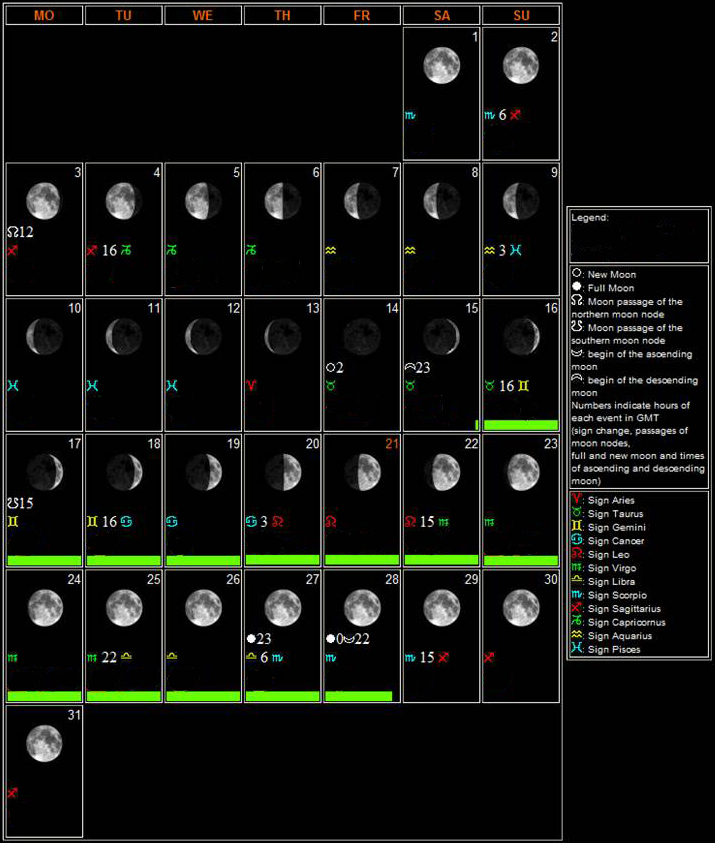Viewport: 715px width, 843px height.
Task: Click the half moon image on day 6
Action: [283, 200]
